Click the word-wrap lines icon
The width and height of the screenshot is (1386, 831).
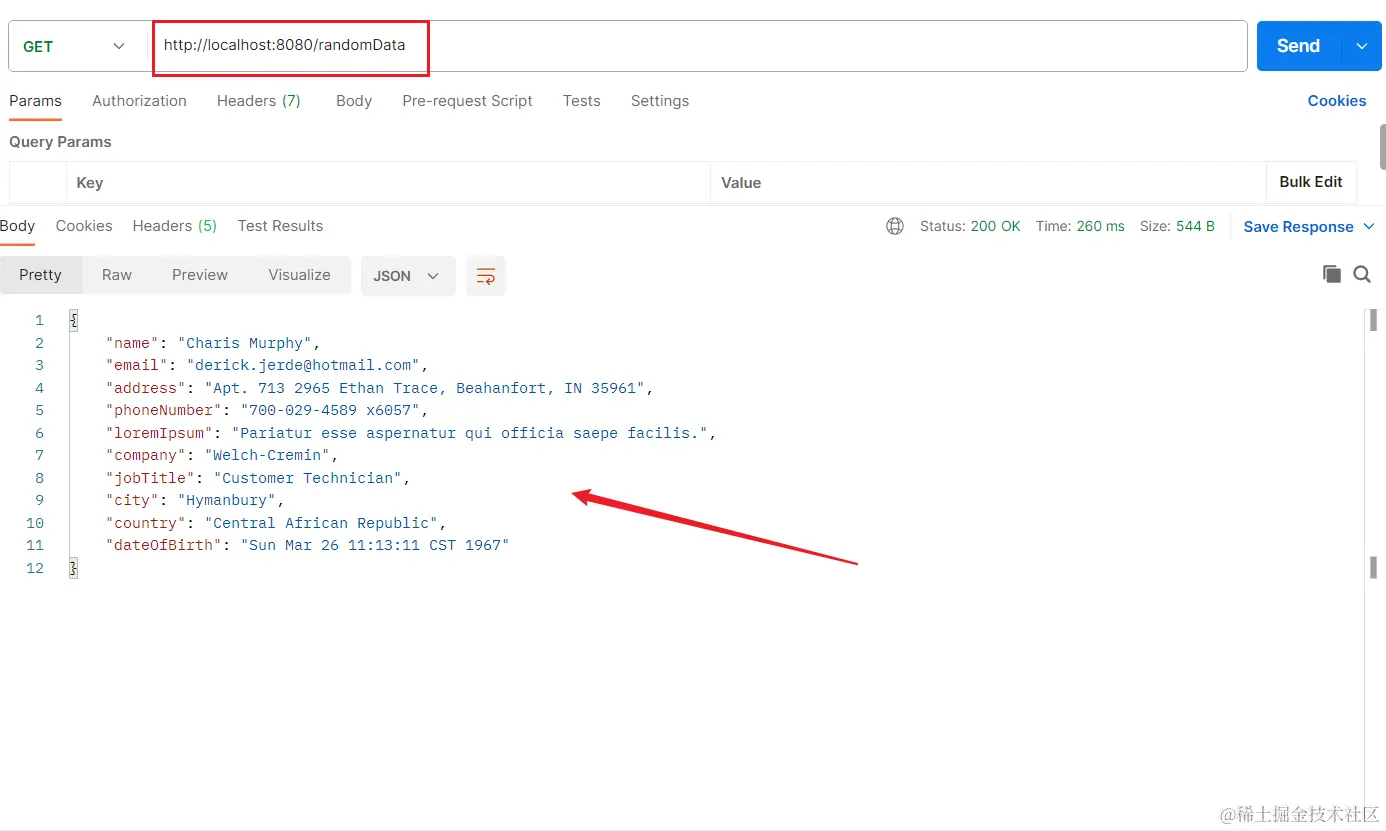[x=486, y=276]
